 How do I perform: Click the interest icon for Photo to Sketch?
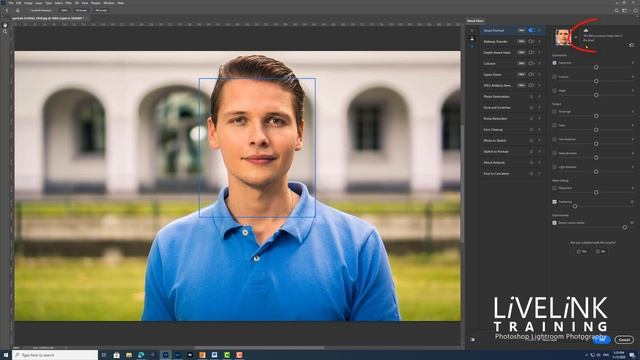(x=531, y=141)
